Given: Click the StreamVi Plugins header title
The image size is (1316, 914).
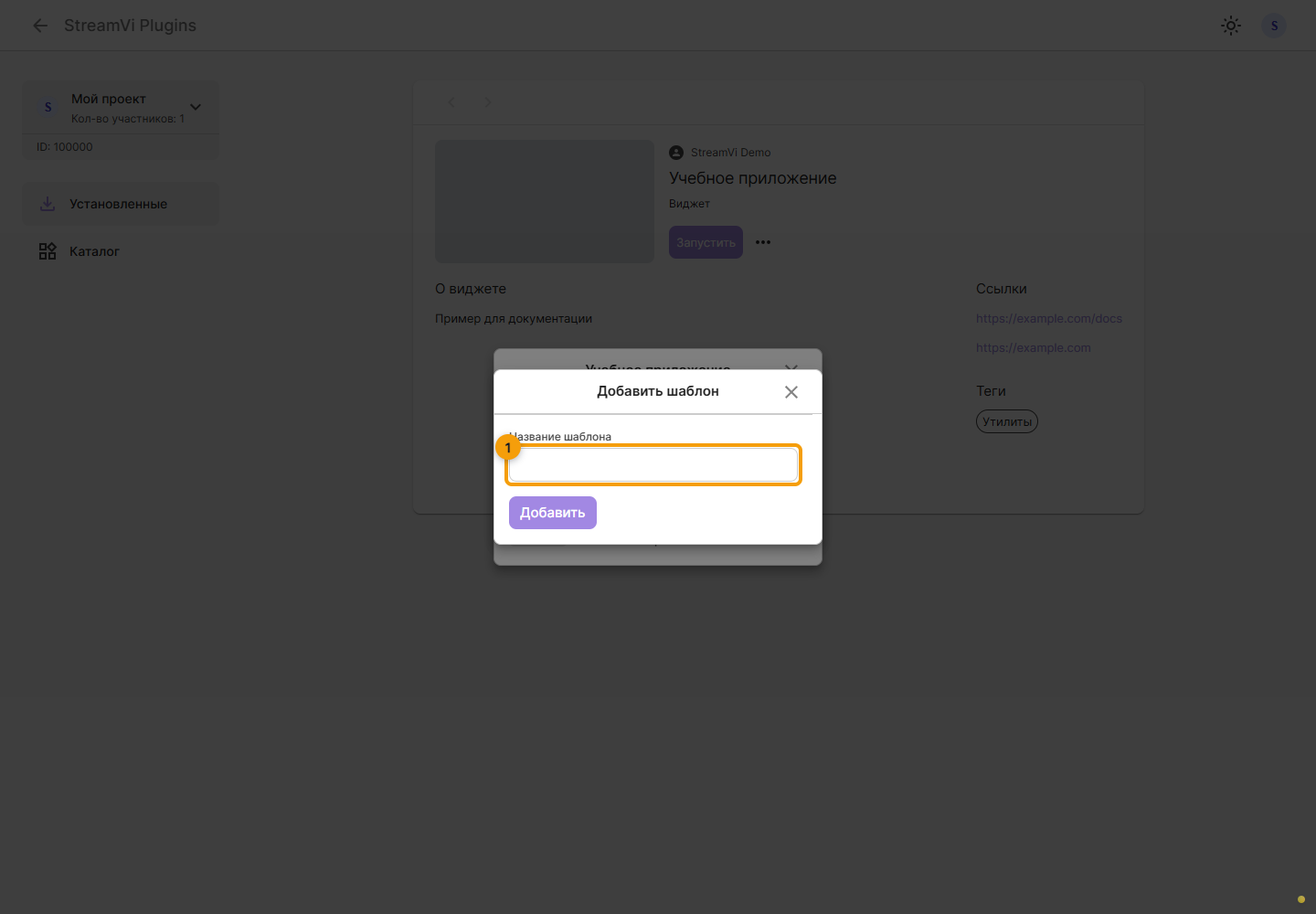Looking at the screenshot, I should pos(130,26).
